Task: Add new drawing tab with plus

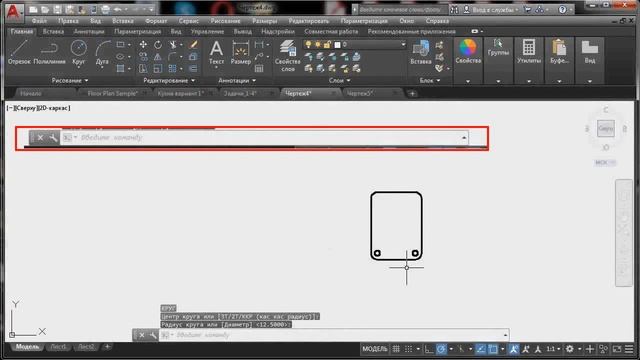Action: pos(412,93)
